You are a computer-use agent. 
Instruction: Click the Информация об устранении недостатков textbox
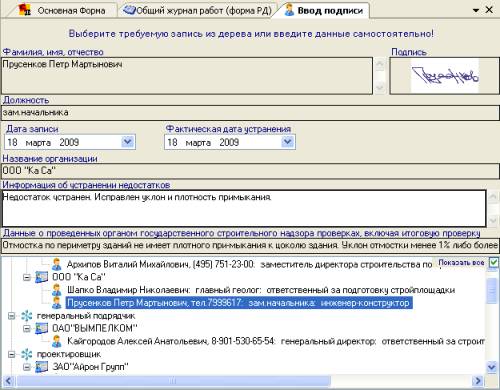pyautogui.click(x=244, y=208)
